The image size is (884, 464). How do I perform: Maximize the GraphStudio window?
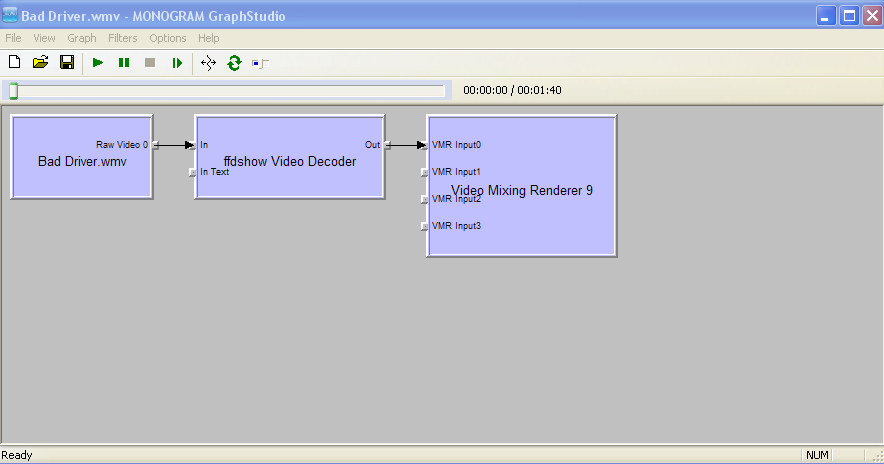point(849,16)
